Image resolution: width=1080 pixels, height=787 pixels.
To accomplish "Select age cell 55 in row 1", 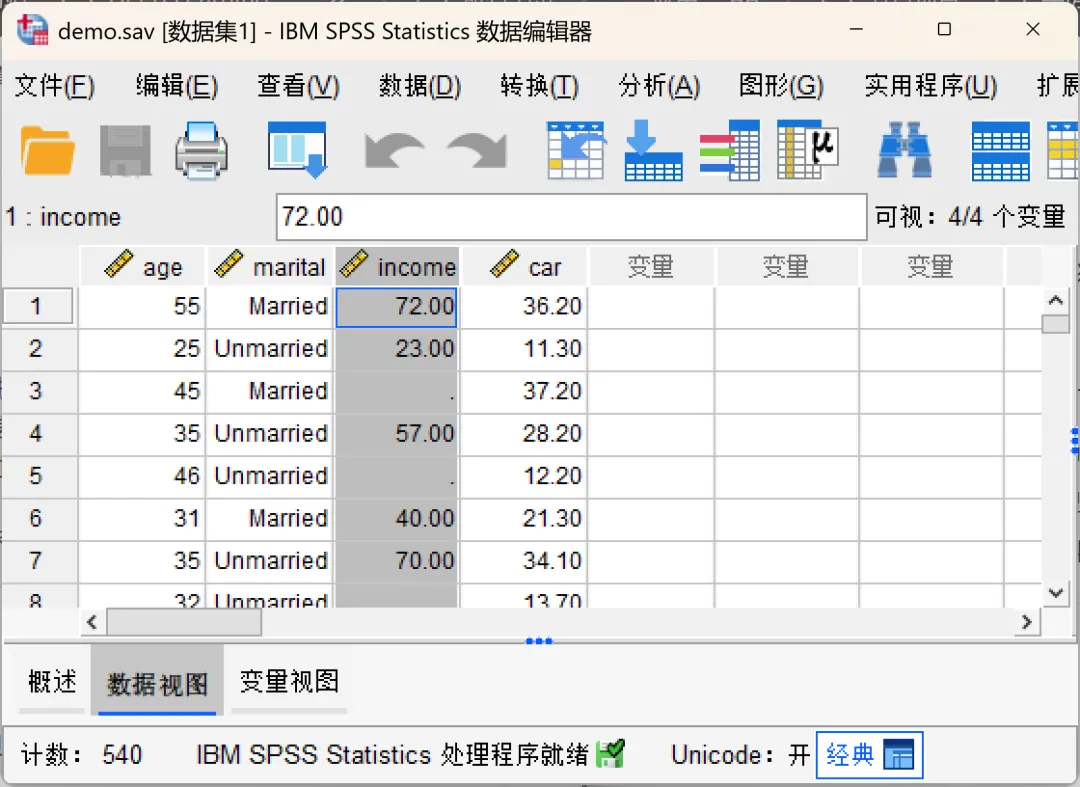I will coord(142,306).
